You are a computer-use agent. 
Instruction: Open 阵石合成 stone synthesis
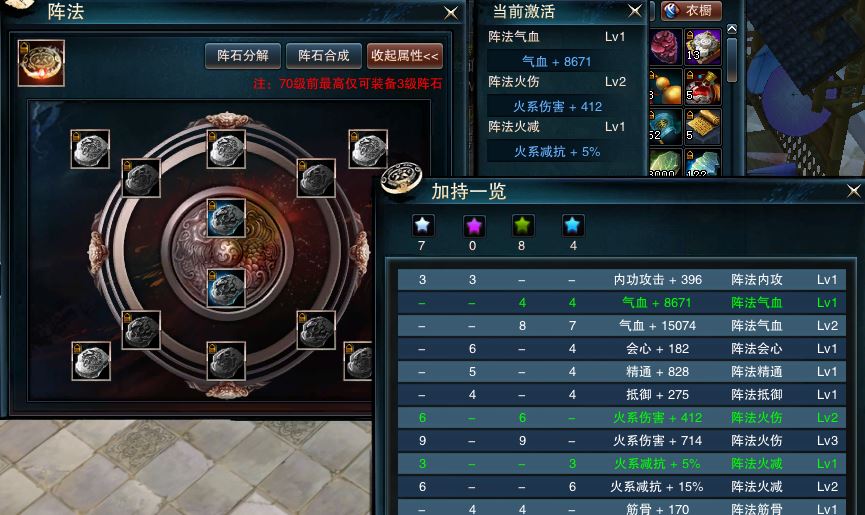click(324, 56)
